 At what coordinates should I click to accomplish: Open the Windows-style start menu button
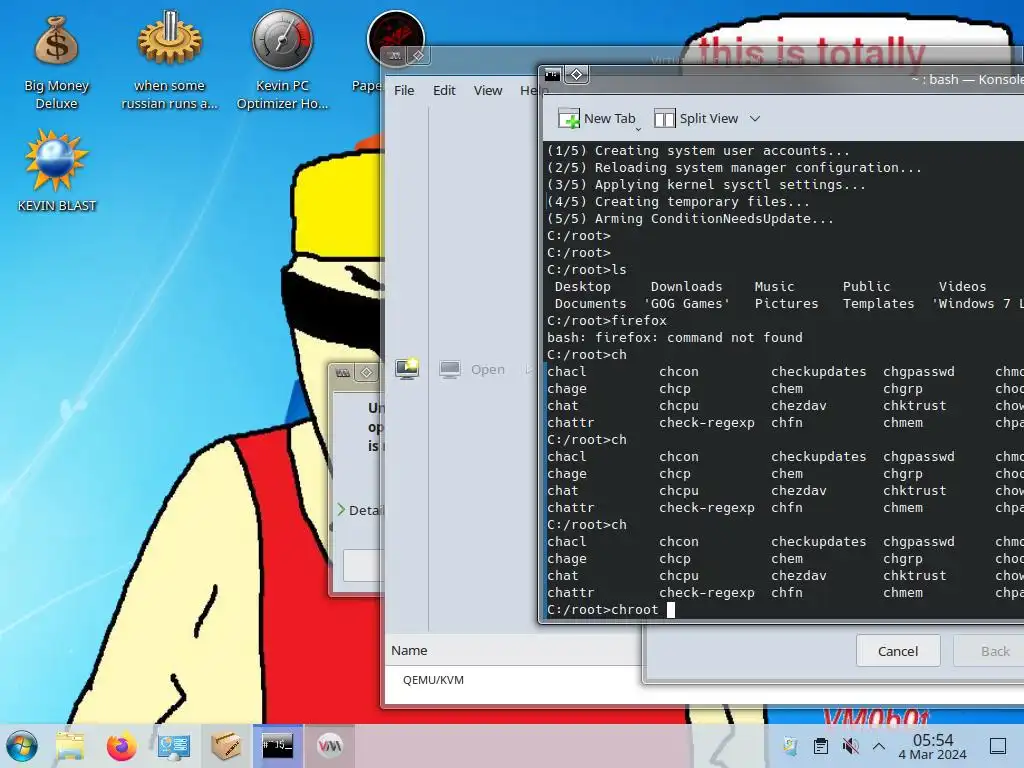(22, 745)
